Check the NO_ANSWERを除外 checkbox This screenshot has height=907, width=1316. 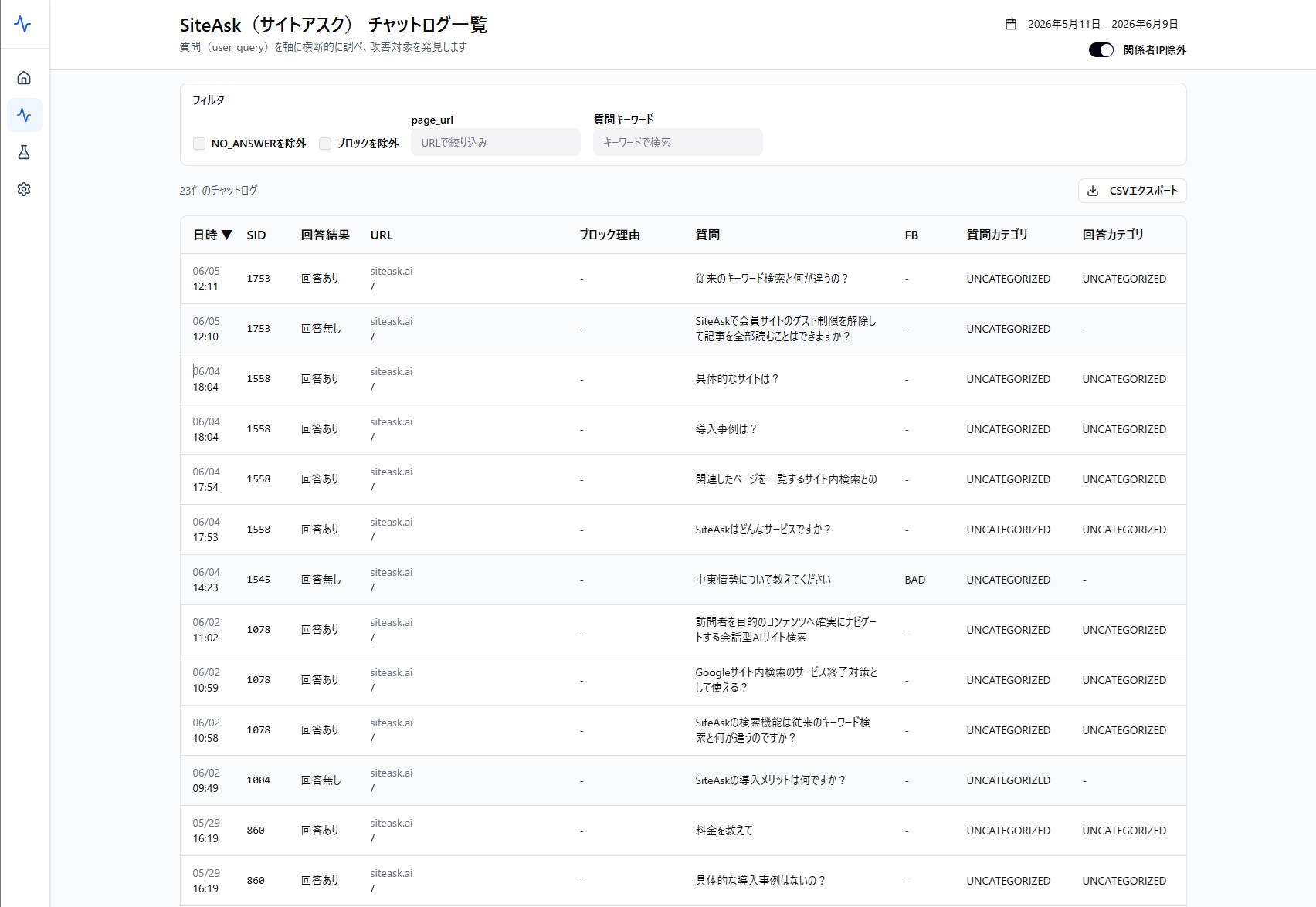tap(199, 144)
